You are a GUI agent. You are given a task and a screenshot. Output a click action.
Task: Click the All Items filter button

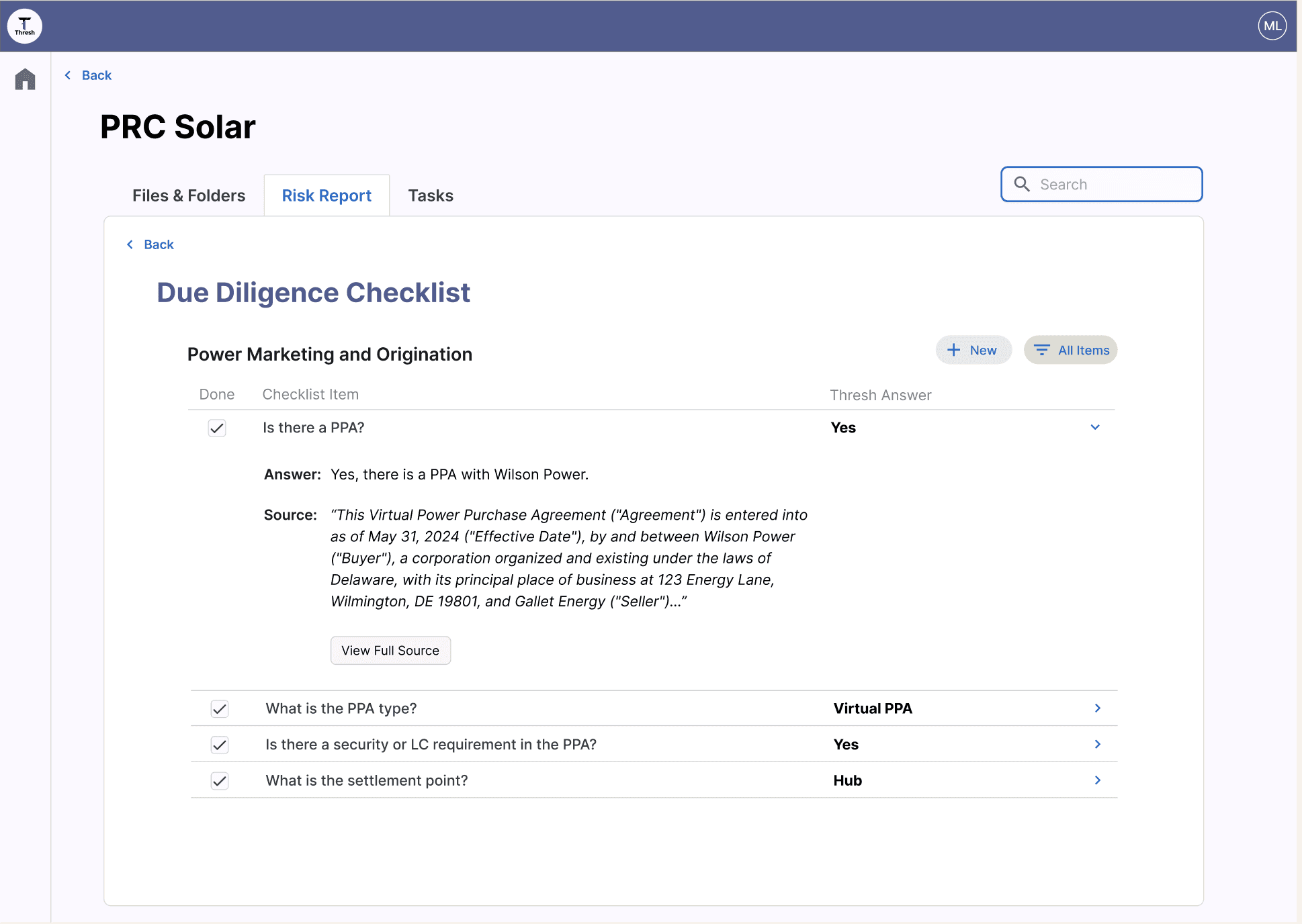click(x=1070, y=350)
